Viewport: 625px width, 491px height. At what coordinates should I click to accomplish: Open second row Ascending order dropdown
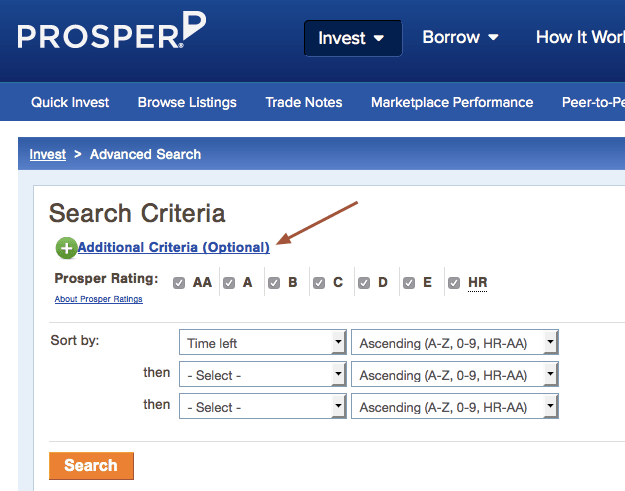pyautogui.click(x=455, y=374)
